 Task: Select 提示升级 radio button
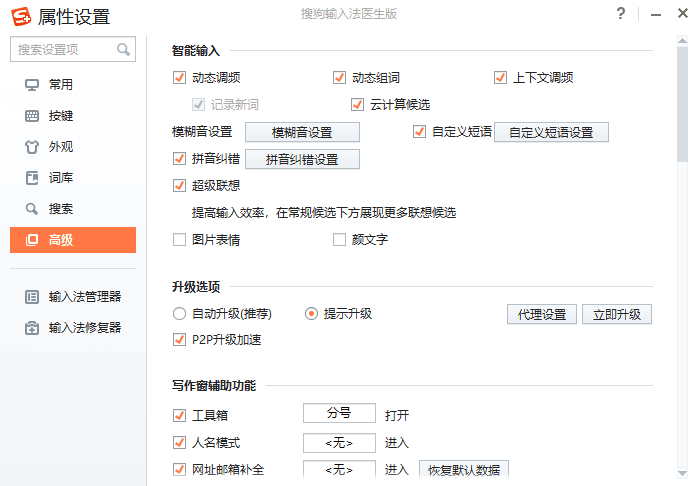311,314
